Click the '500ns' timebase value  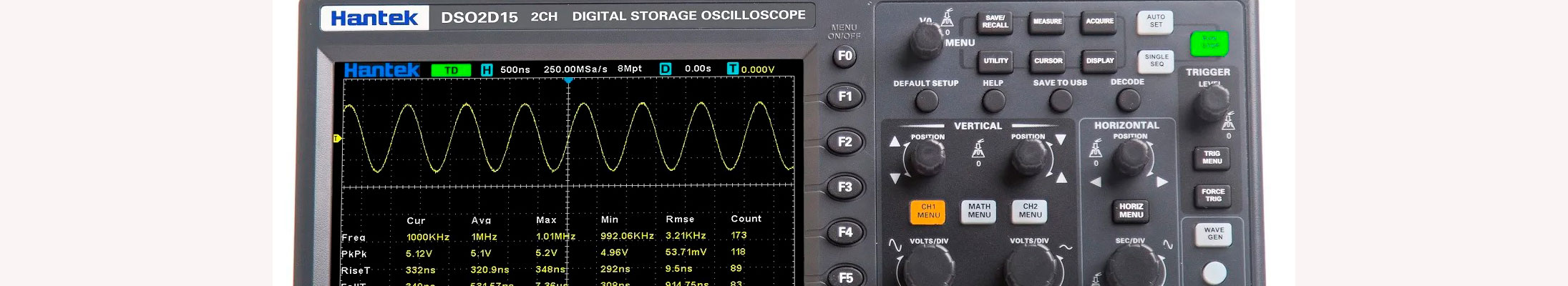click(x=515, y=69)
